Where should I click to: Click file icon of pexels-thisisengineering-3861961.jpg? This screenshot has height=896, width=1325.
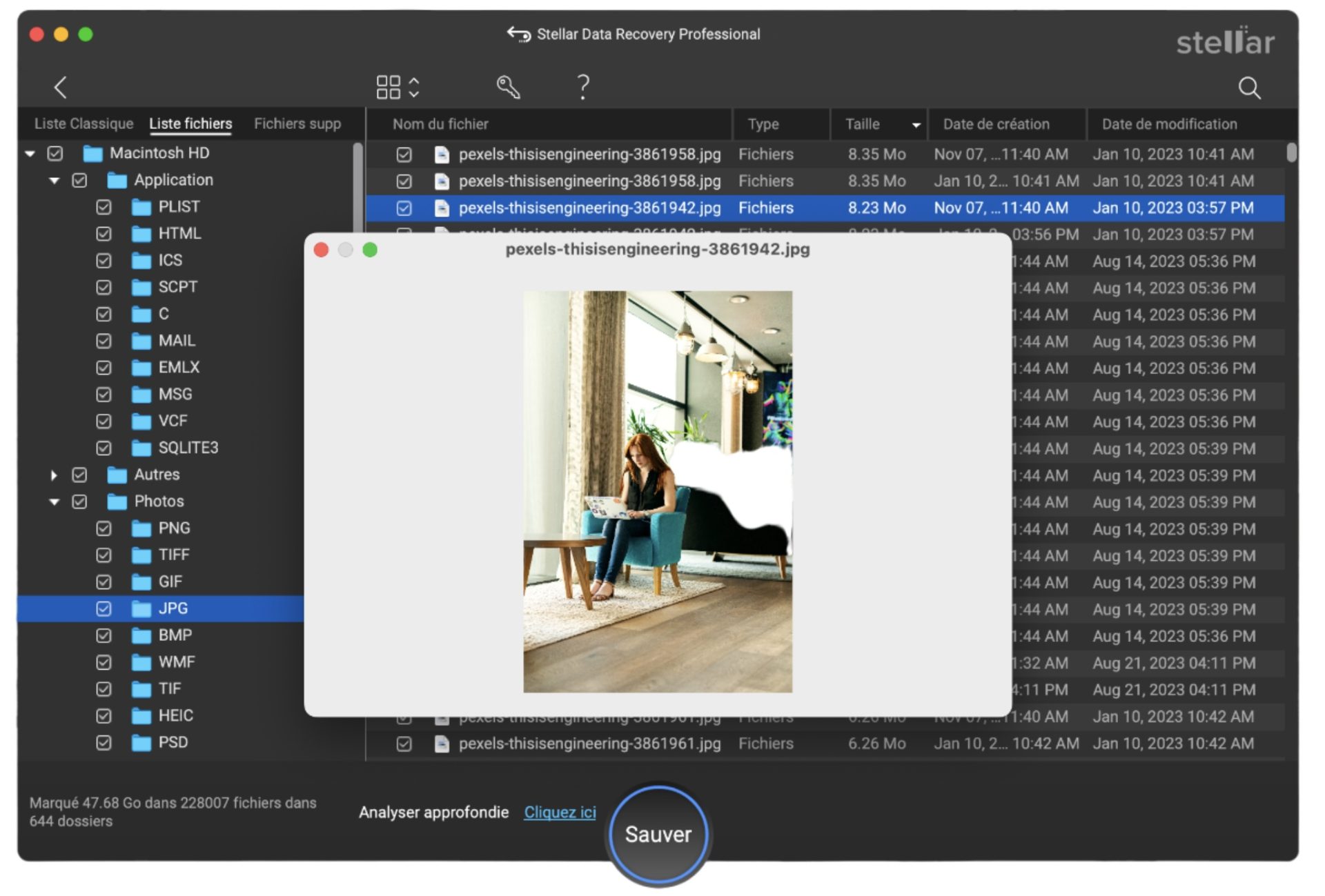442,744
